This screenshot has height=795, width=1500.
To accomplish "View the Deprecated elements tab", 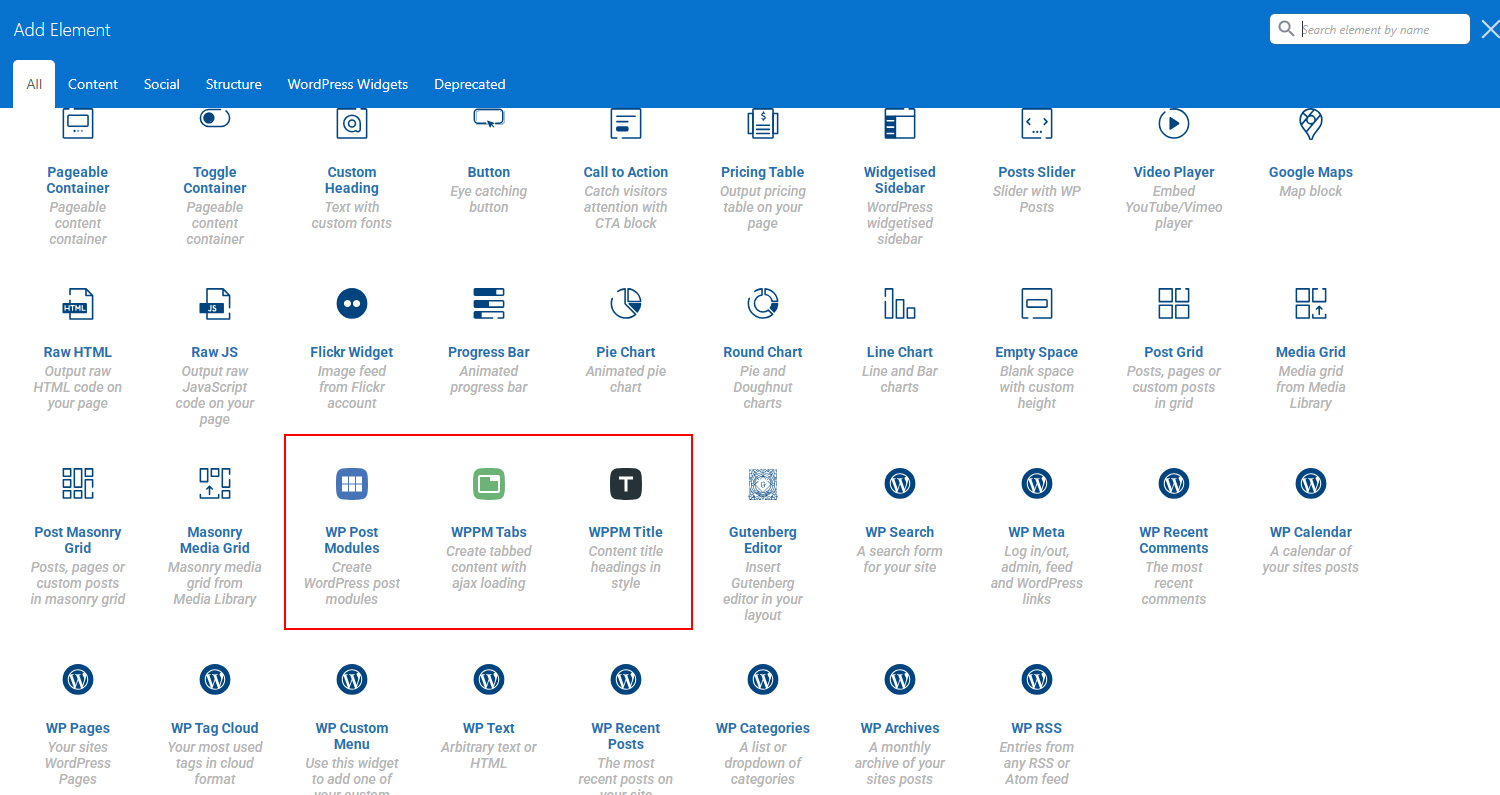I will 470,84.
